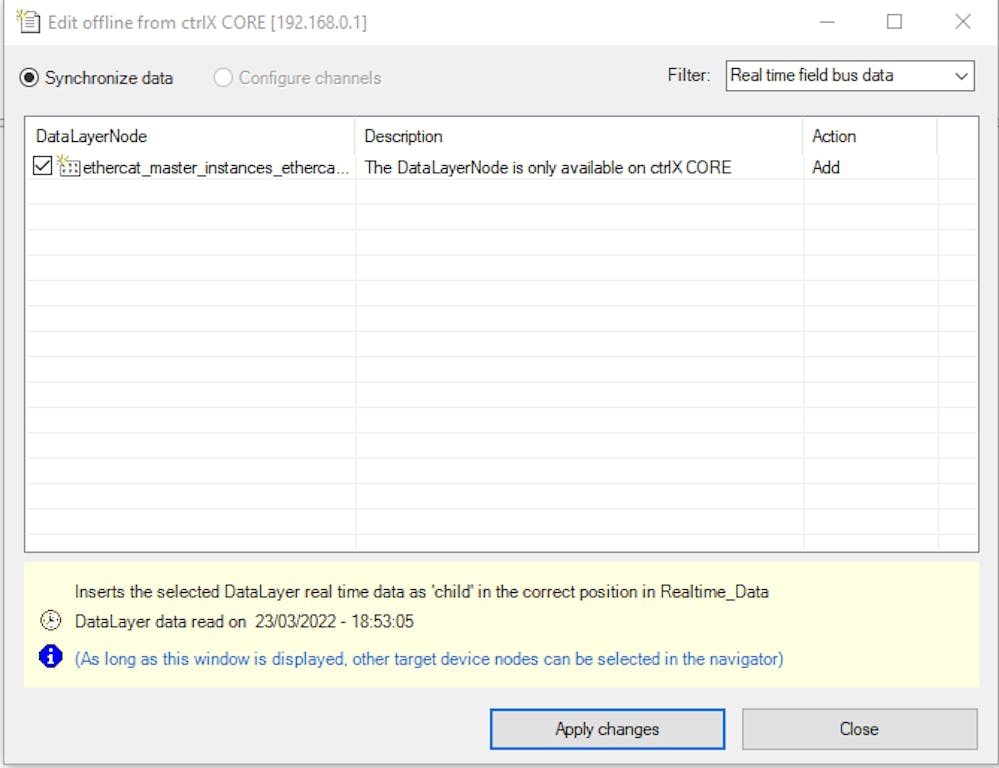Click the Real time field bus data combo box

838,76
